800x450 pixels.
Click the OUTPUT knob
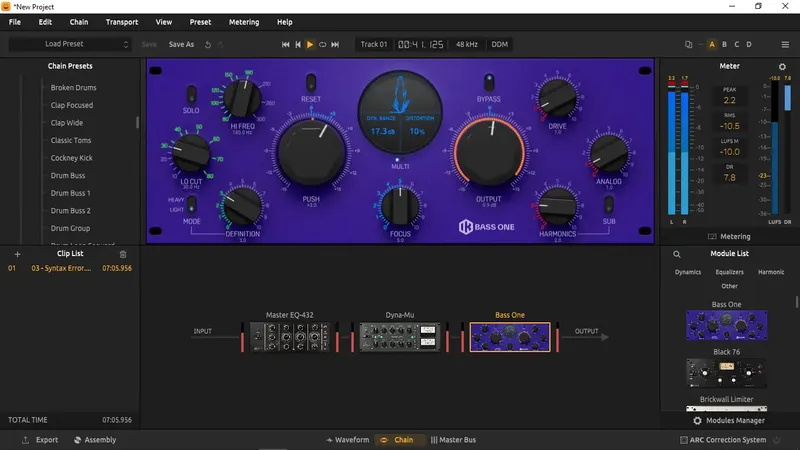(489, 152)
